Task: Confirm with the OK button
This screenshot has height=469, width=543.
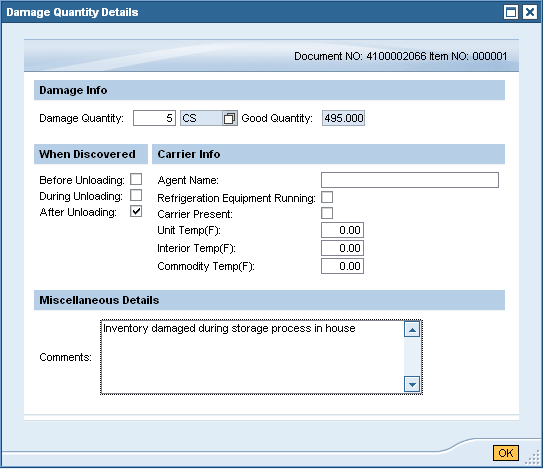Action: [506, 453]
